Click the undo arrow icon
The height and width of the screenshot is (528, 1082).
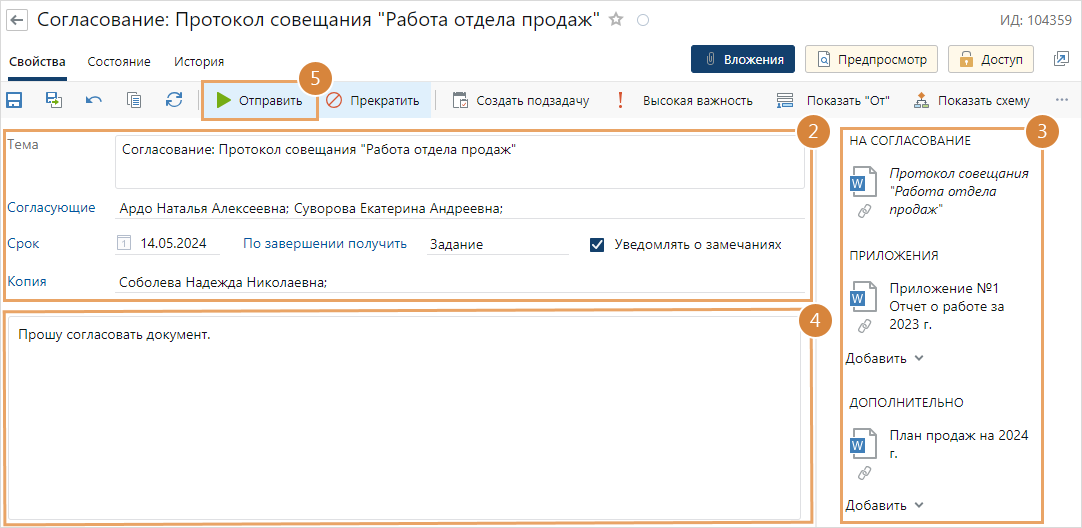coord(94,100)
